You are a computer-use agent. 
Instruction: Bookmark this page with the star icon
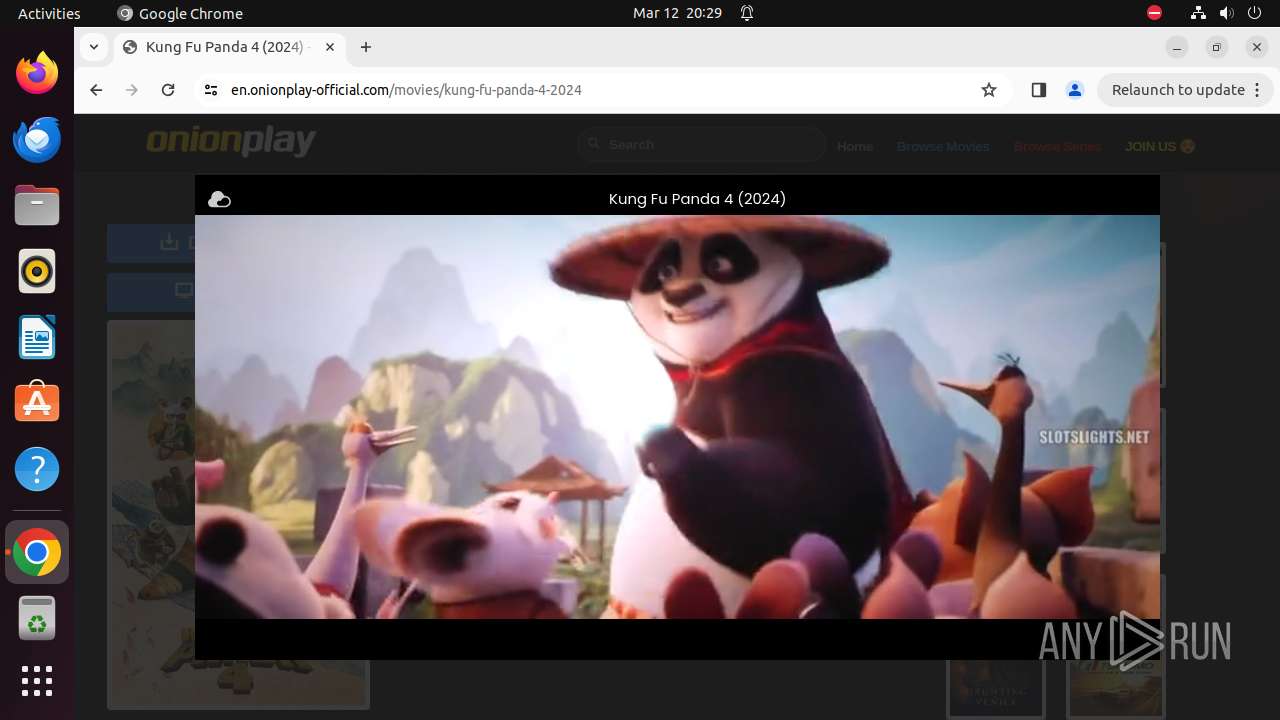989,90
